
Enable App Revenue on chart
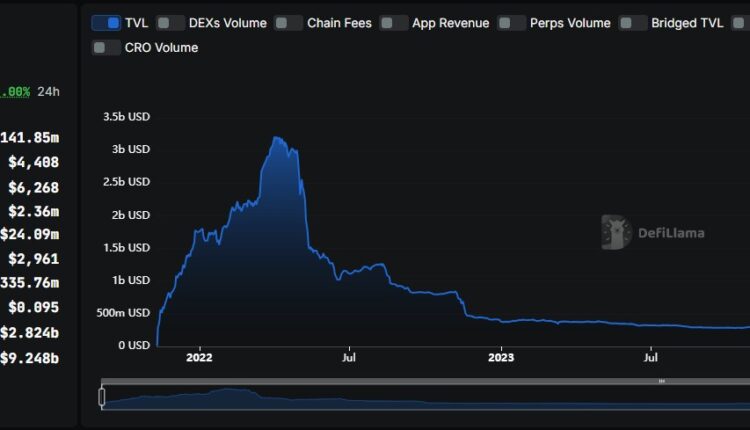pos(394,23)
